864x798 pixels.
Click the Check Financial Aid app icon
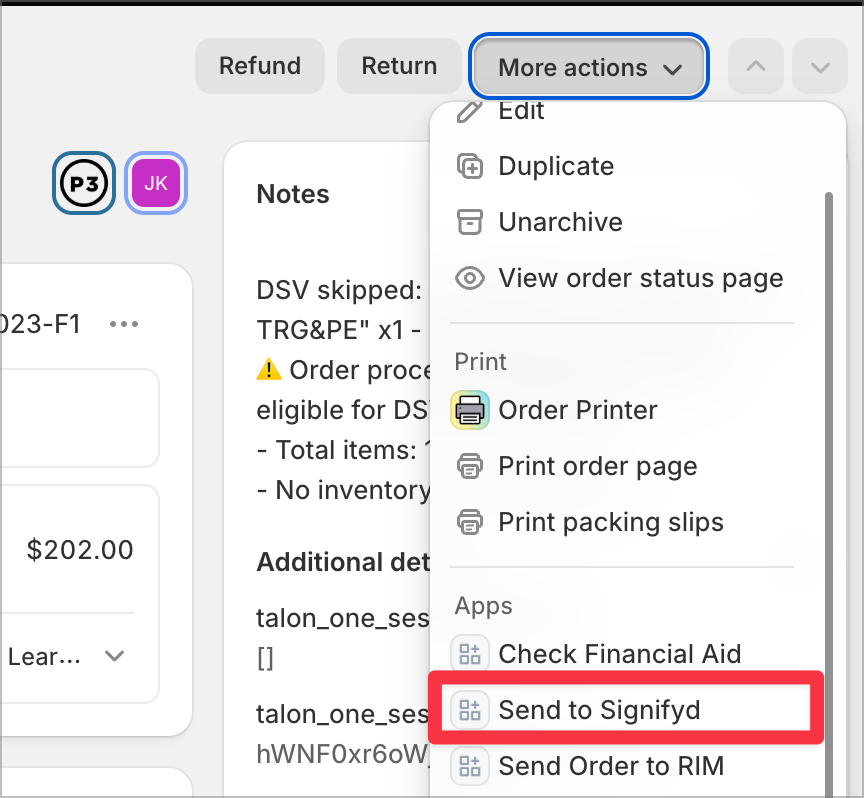click(470, 654)
